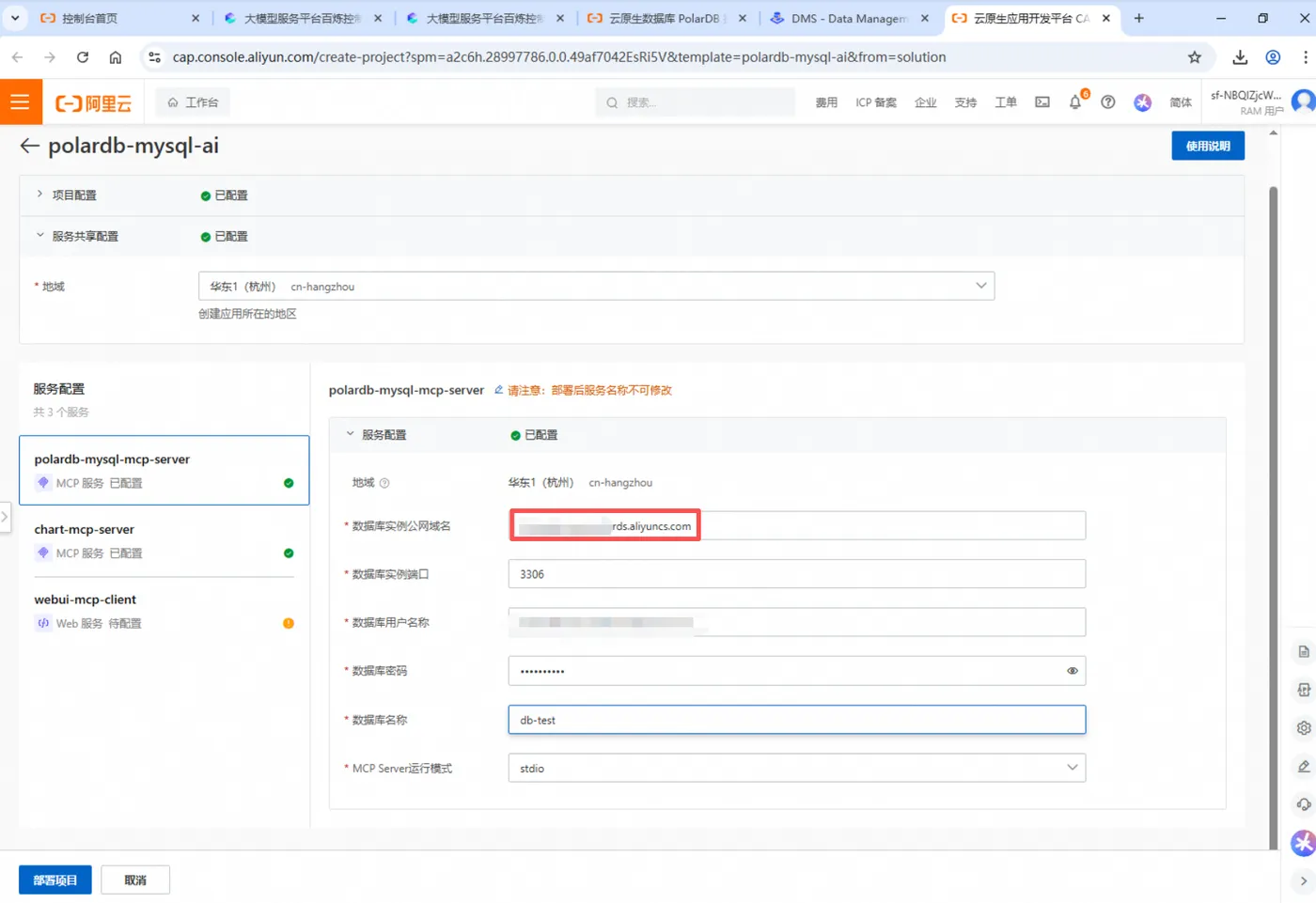This screenshot has width=1316, height=903.
Task: Switch language via 简体
Action: pos(1181,102)
